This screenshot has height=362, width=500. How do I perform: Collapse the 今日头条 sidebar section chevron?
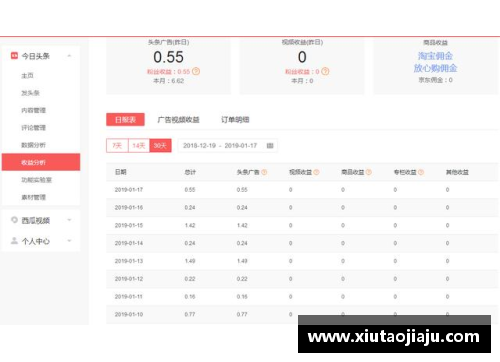(69, 56)
